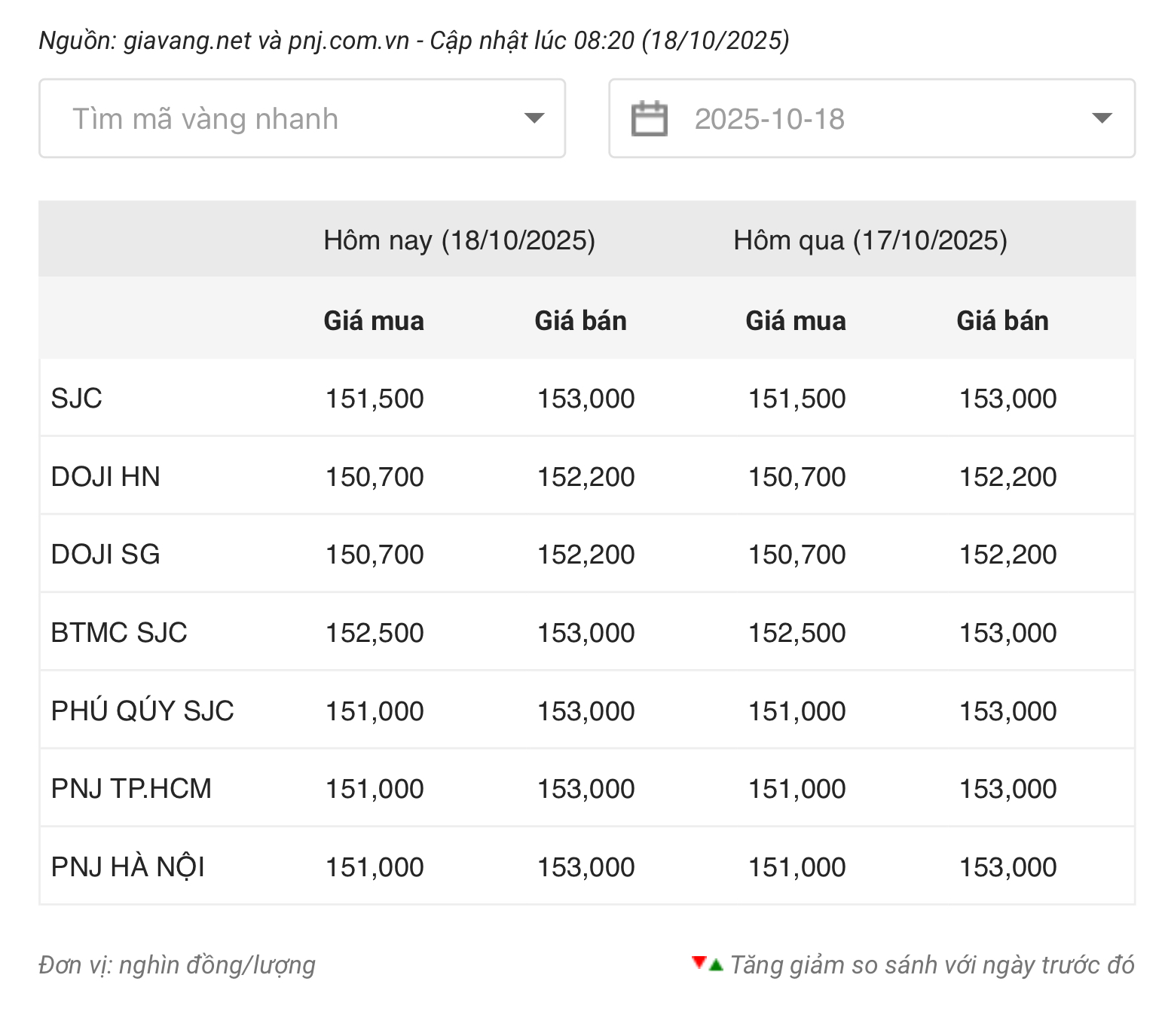Click the BTMC SJC row name

coord(118,633)
